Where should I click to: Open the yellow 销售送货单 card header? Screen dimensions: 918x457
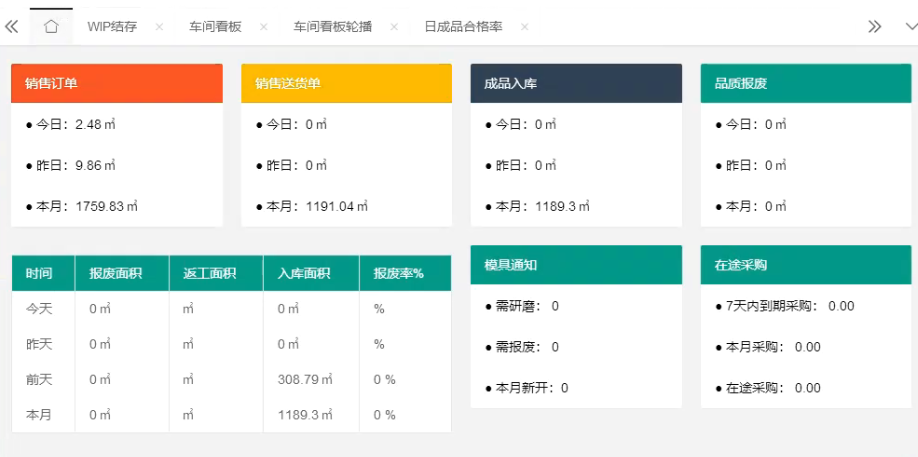click(x=346, y=84)
